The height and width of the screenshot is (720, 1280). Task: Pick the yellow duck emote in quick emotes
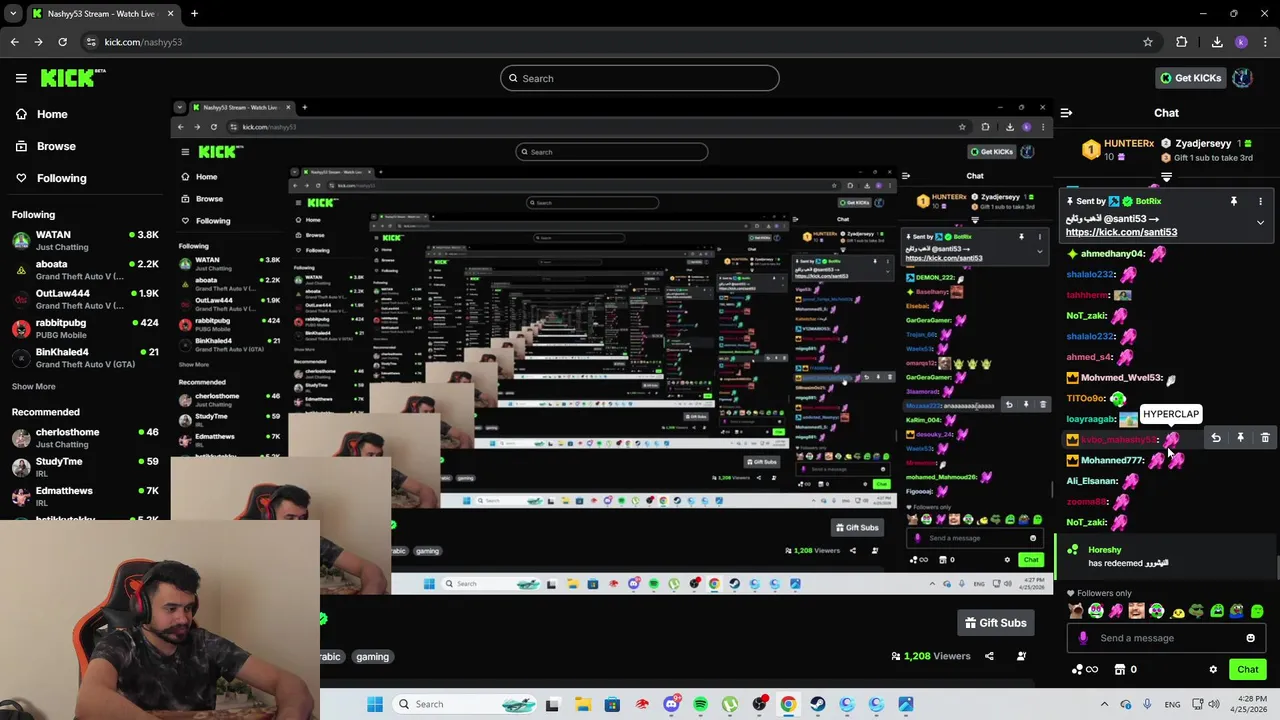[x=1177, y=611]
